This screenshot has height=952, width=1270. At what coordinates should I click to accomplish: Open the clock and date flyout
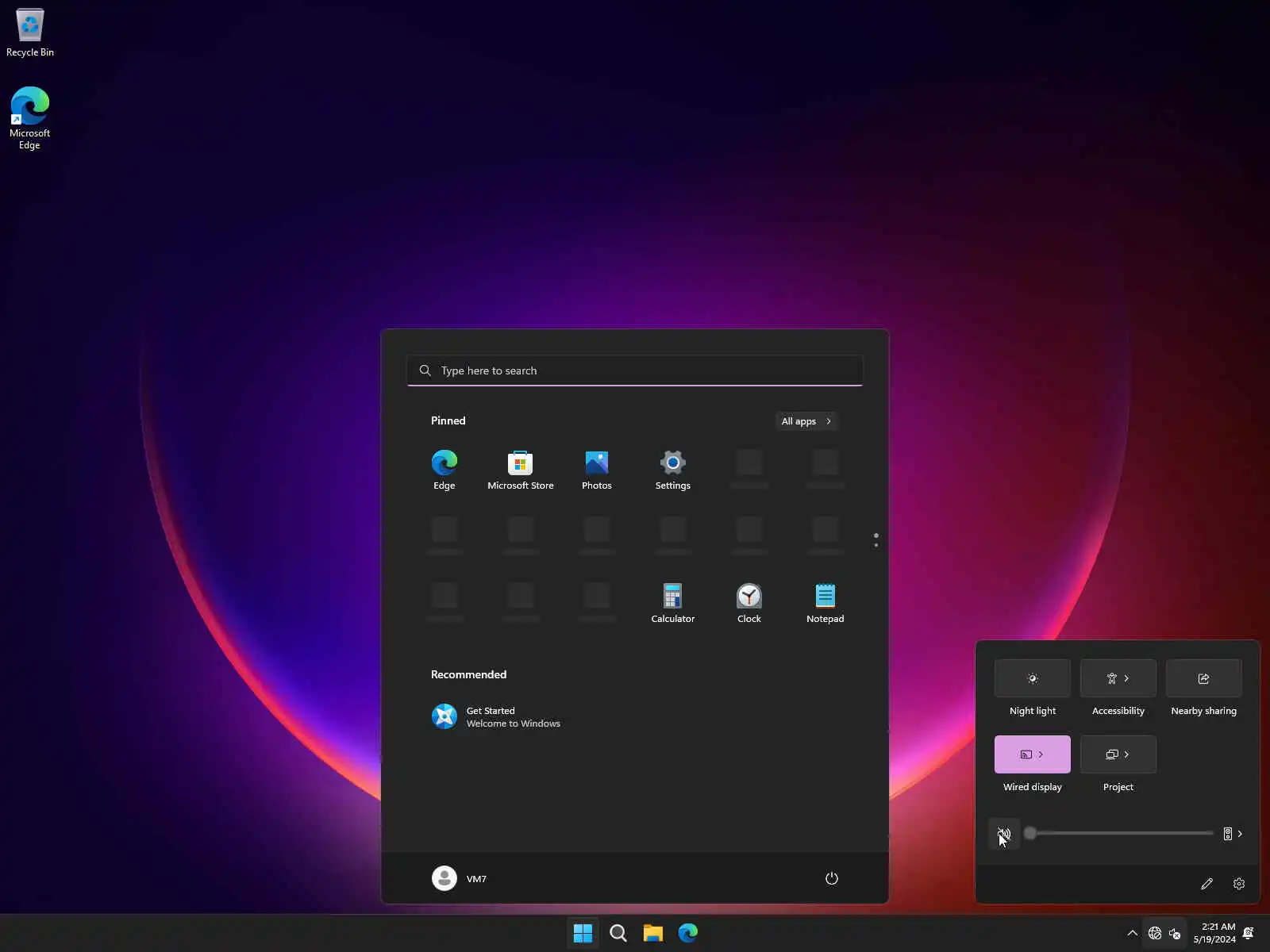tap(1214, 933)
